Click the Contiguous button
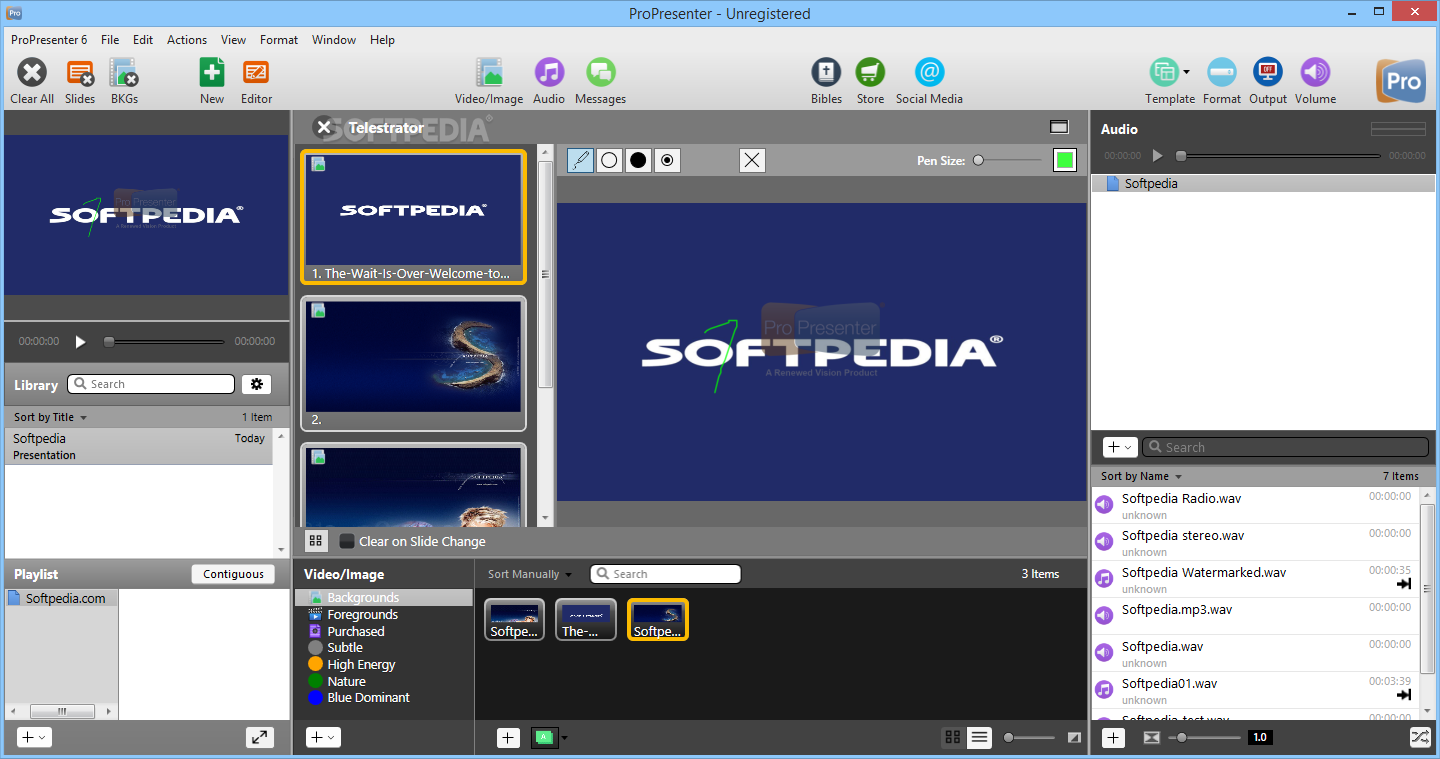Image resolution: width=1440 pixels, height=759 pixels. tap(233, 574)
